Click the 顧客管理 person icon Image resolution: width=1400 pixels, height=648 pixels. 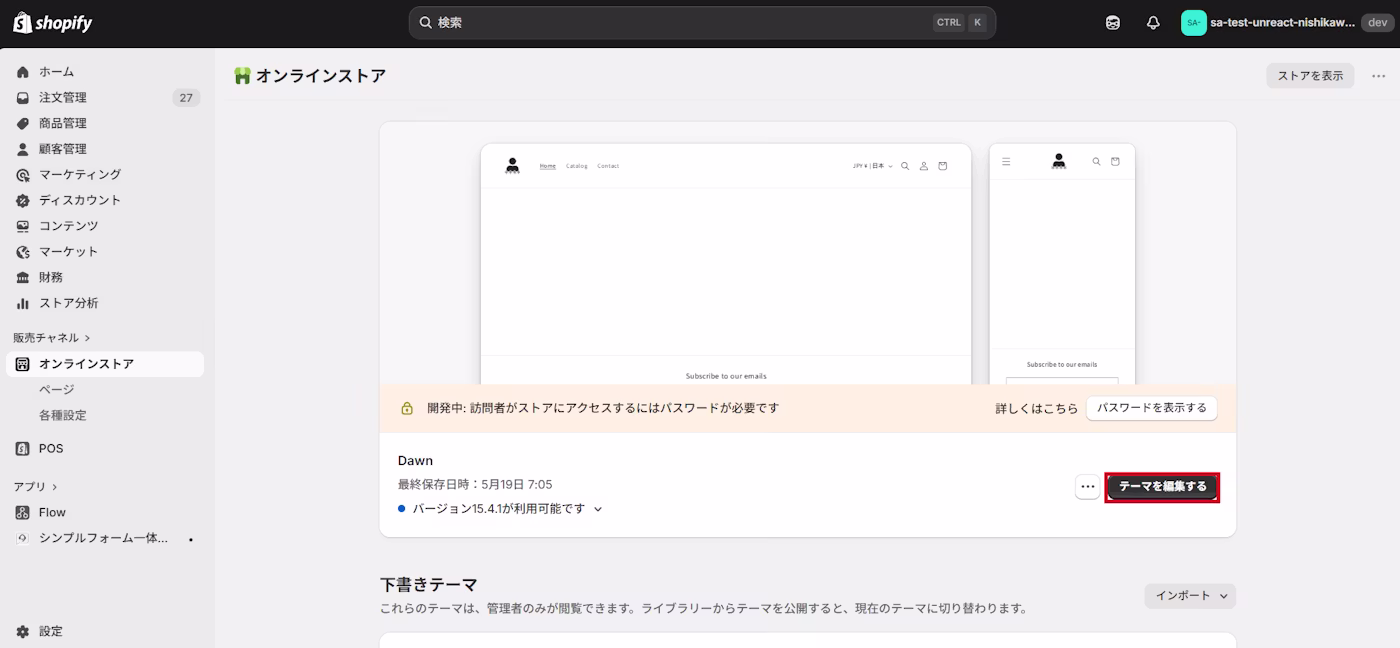(x=23, y=149)
